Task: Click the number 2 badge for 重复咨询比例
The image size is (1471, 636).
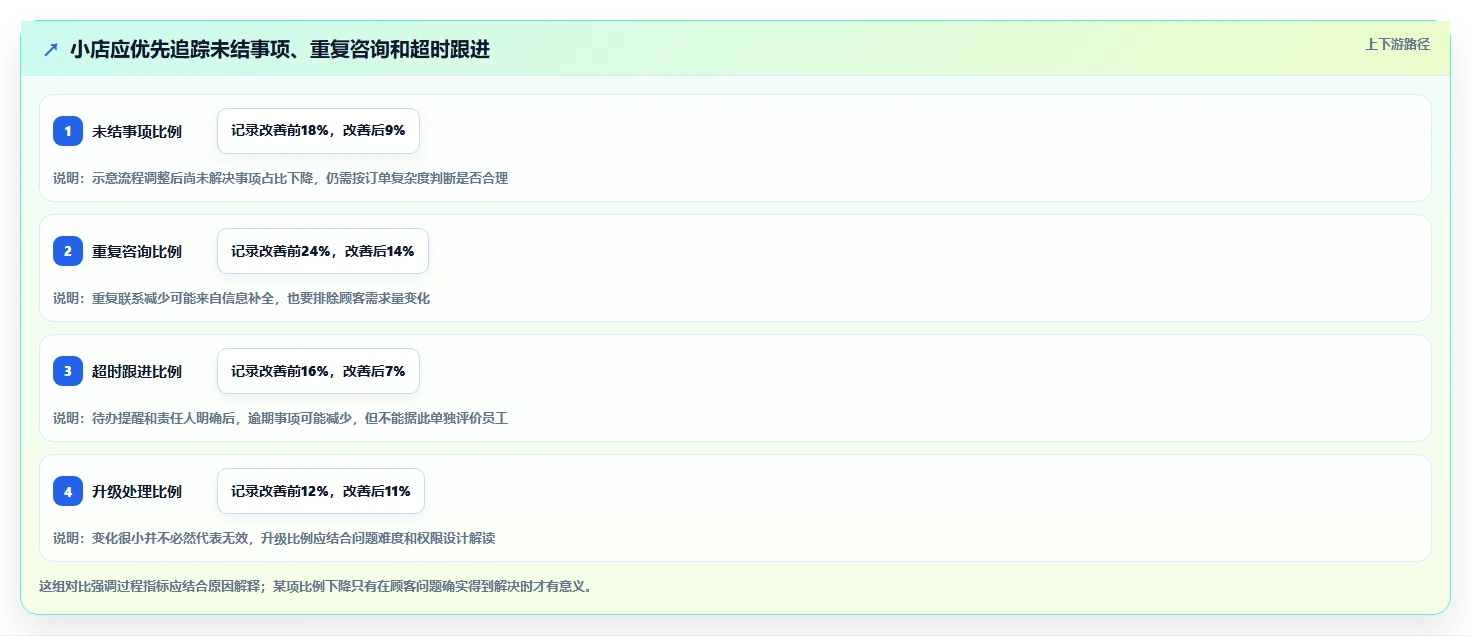Action: click(68, 251)
